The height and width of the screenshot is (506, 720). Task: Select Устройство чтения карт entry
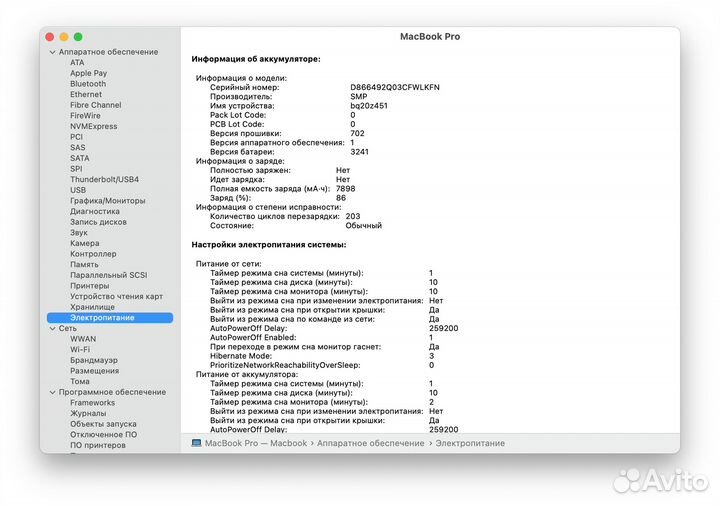click(116, 296)
